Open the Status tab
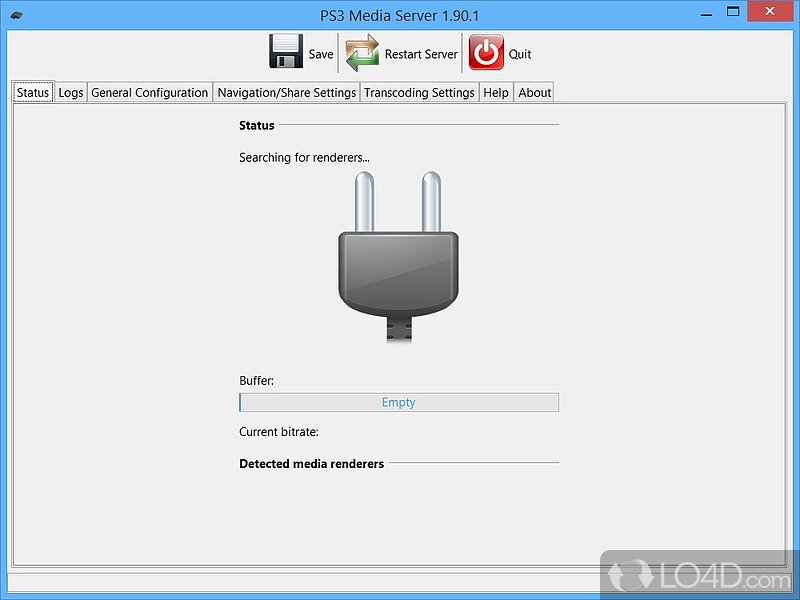The image size is (800, 600). [x=33, y=92]
